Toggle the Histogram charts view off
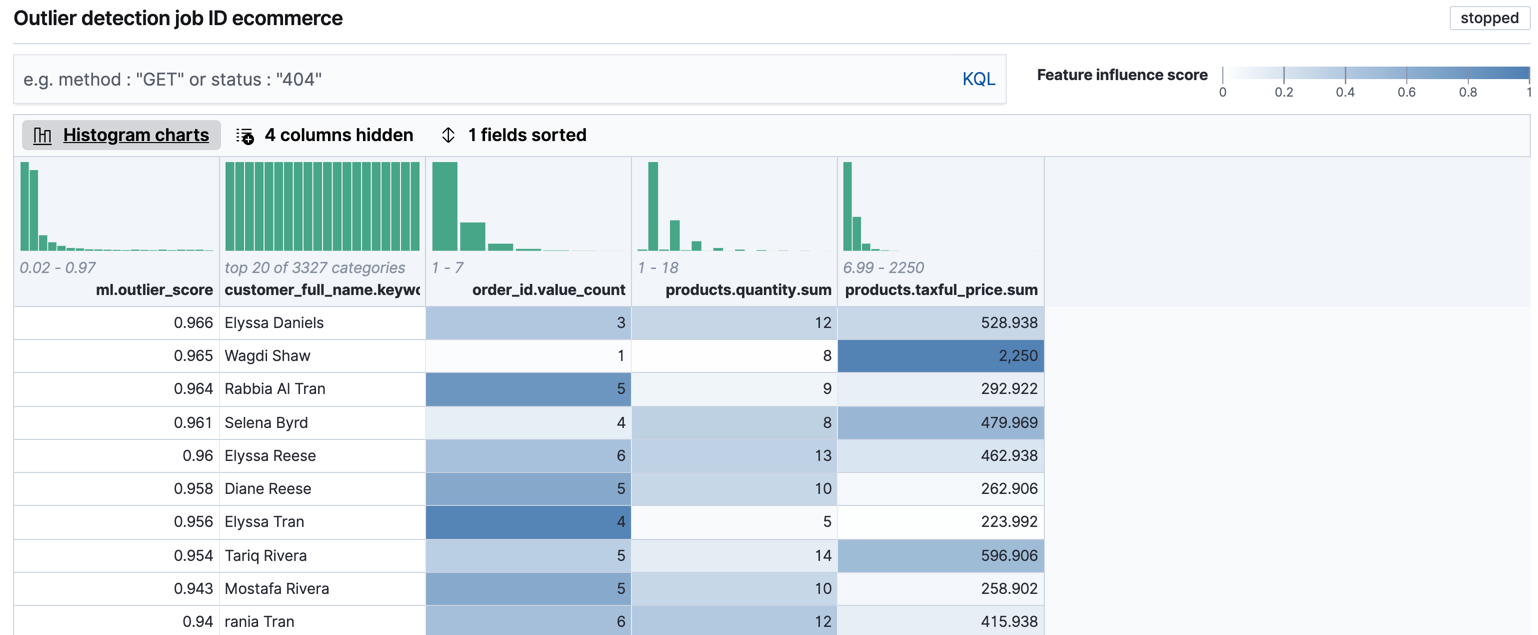 pyautogui.click(x=120, y=134)
